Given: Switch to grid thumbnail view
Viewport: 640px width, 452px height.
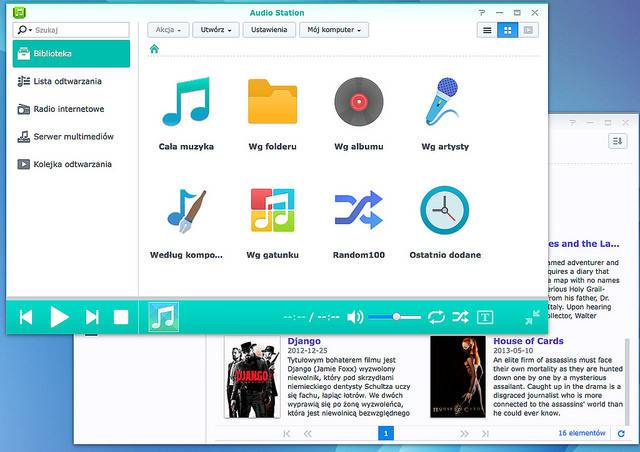Looking at the screenshot, I should pos(508,30).
